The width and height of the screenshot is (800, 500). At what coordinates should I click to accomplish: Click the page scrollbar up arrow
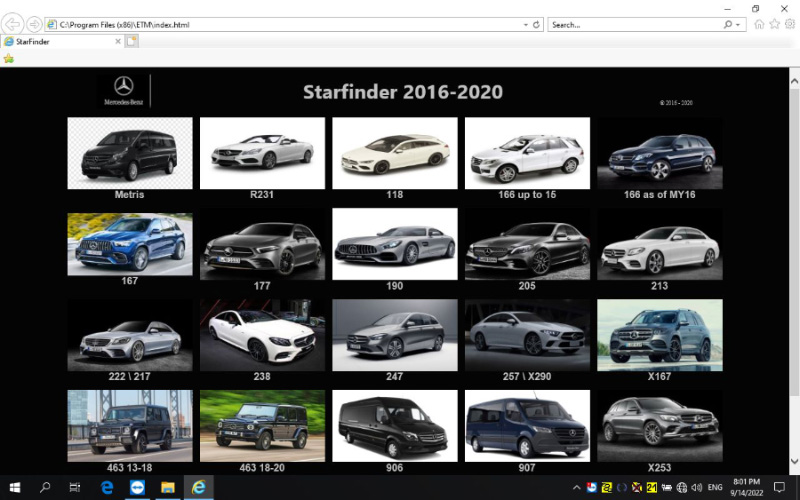794,82
